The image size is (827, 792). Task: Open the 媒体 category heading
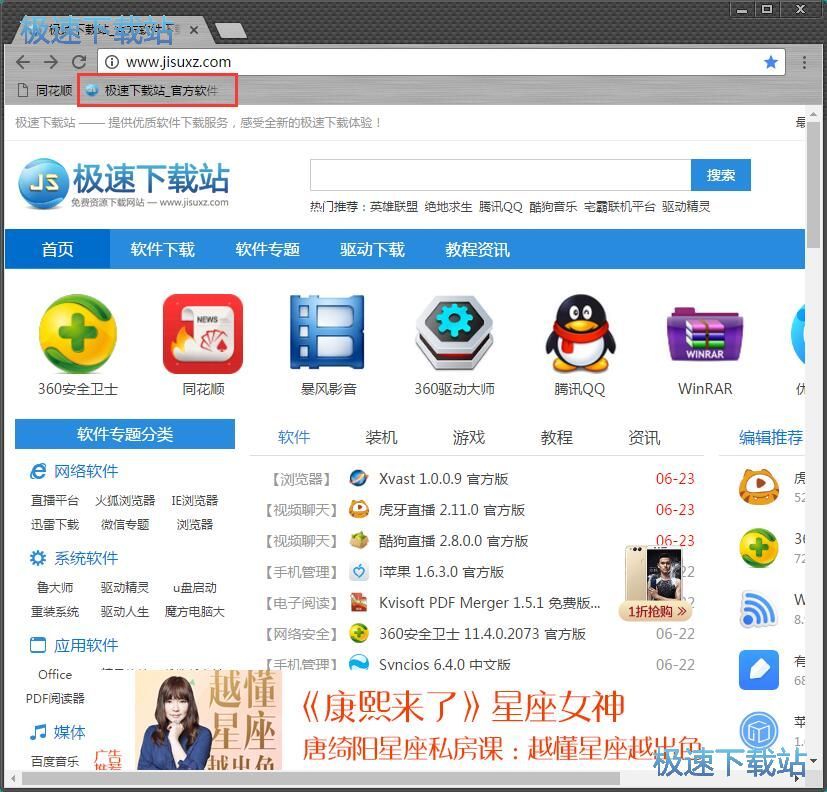point(69,732)
